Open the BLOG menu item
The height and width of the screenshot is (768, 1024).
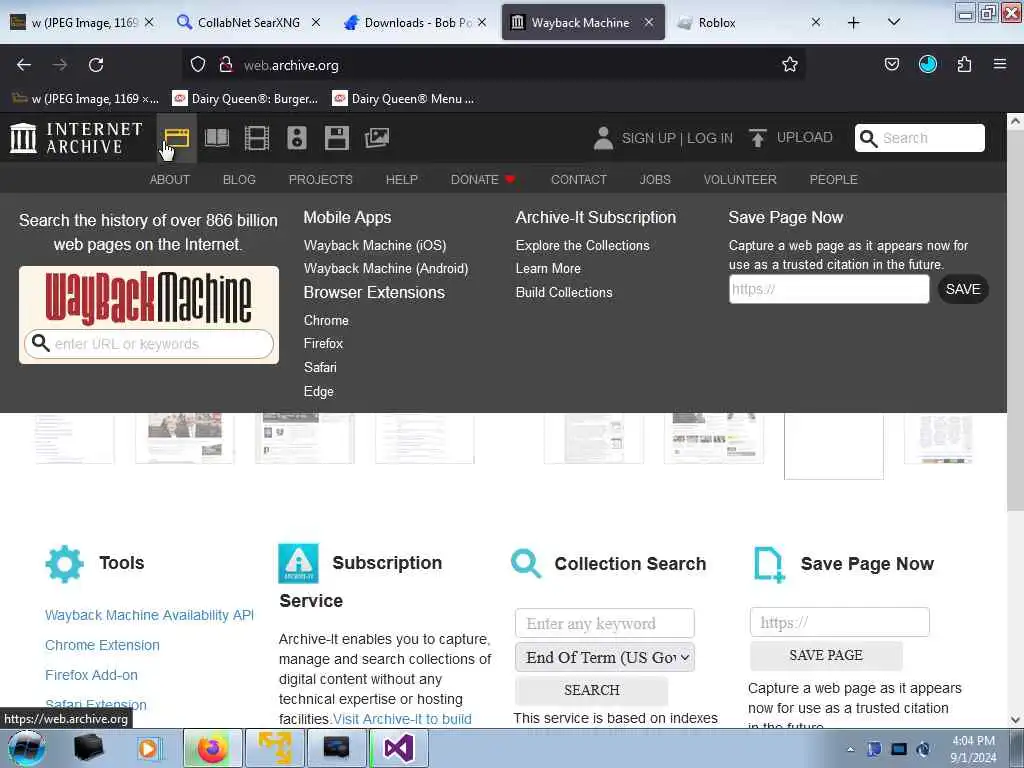pyautogui.click(x=239, y=180)
